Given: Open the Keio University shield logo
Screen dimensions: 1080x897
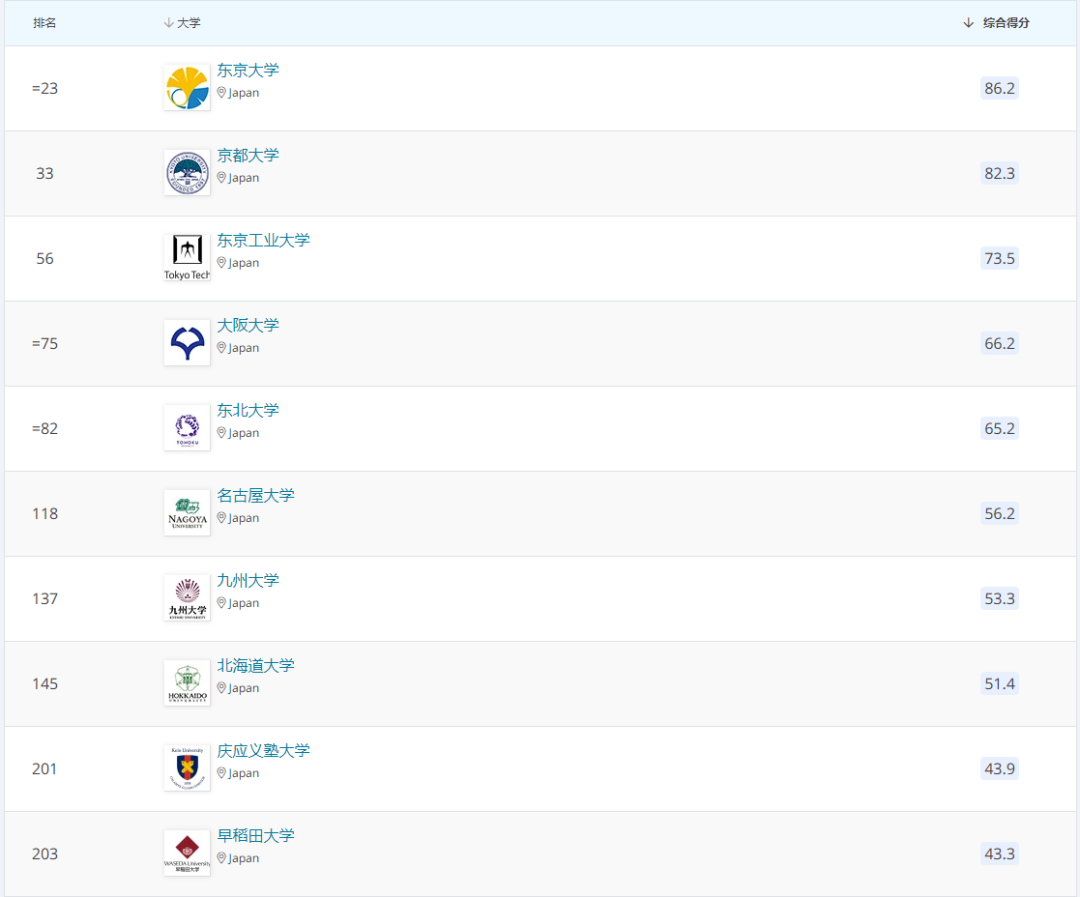Looking at the screenshot, I should click(187, 768).
